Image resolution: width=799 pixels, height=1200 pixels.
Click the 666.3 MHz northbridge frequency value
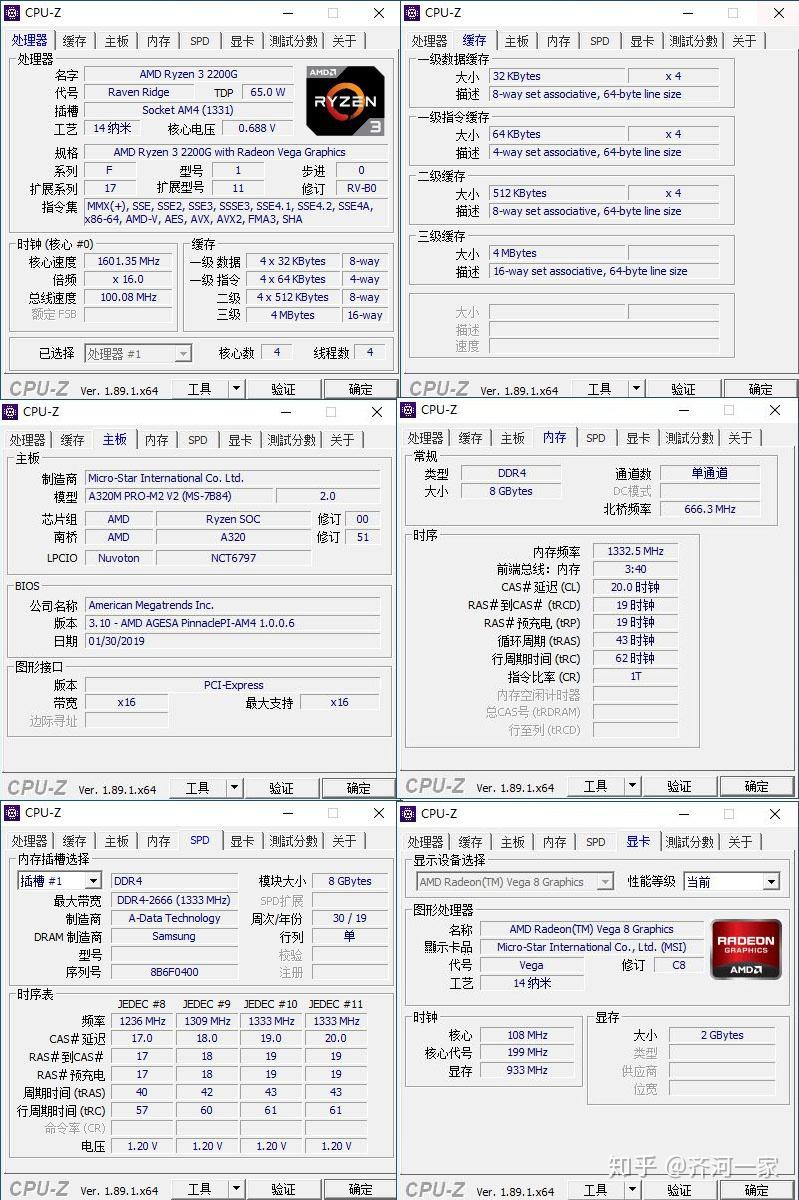(709, 509)
